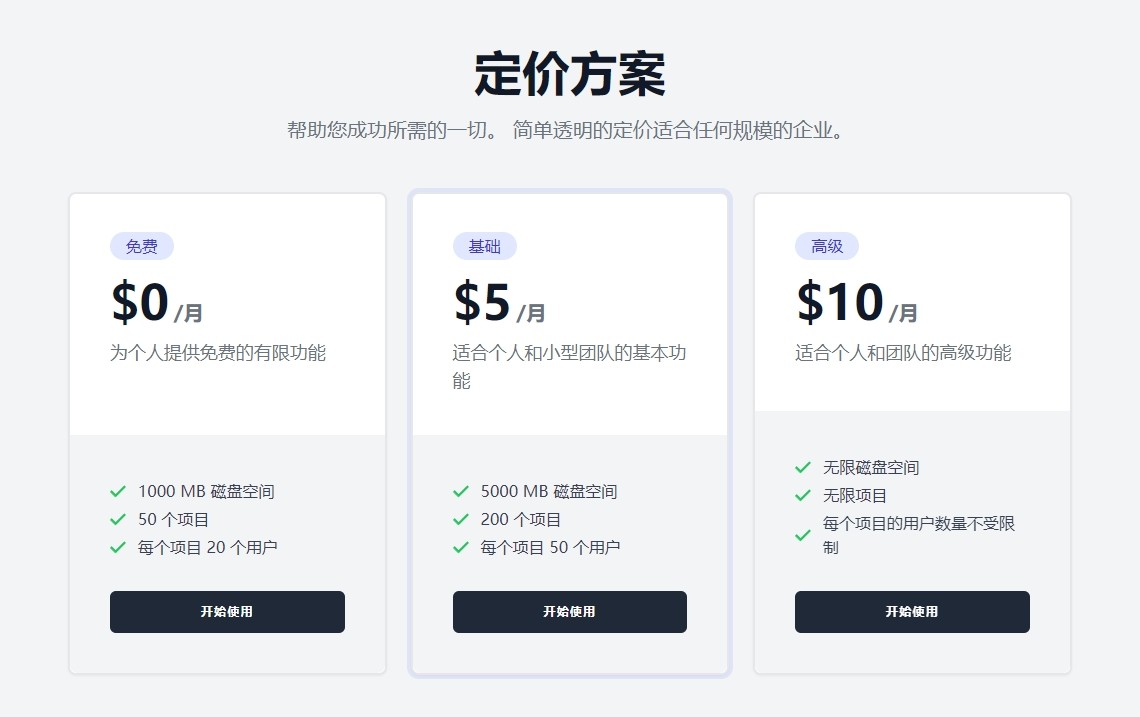Click the checkmark beside 每个项目的用户数量不受限制
This screenshot has height=717, width=1140.
tap(803, 536)
